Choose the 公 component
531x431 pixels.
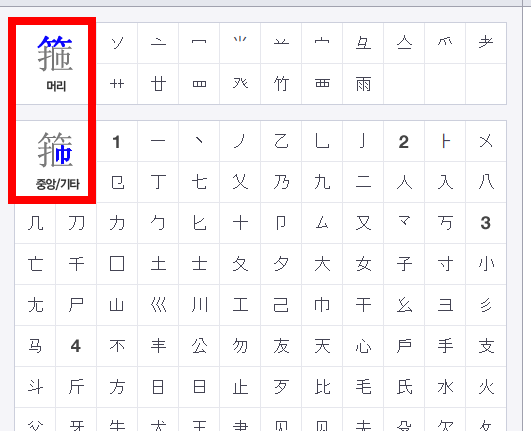[x=199, y=346]
